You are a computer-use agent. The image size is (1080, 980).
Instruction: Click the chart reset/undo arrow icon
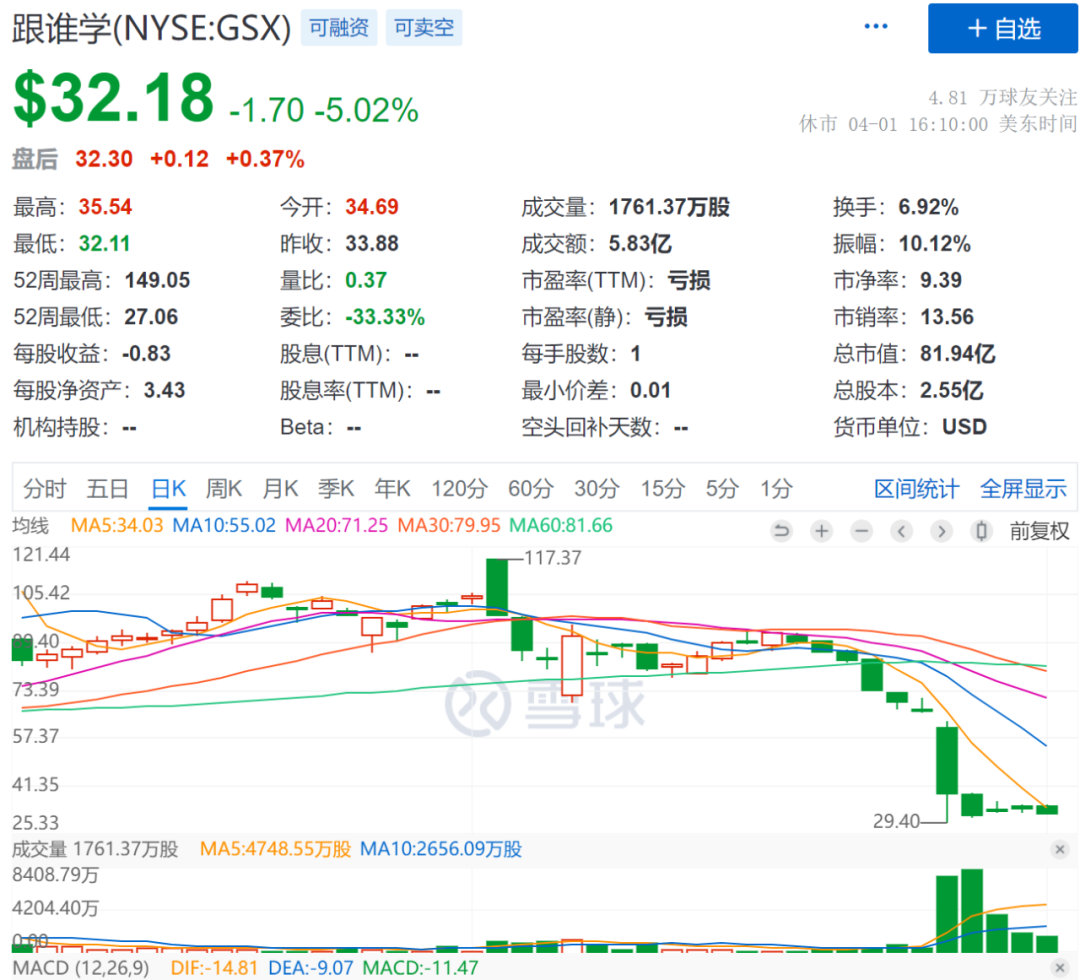click(x=781, y=531)
